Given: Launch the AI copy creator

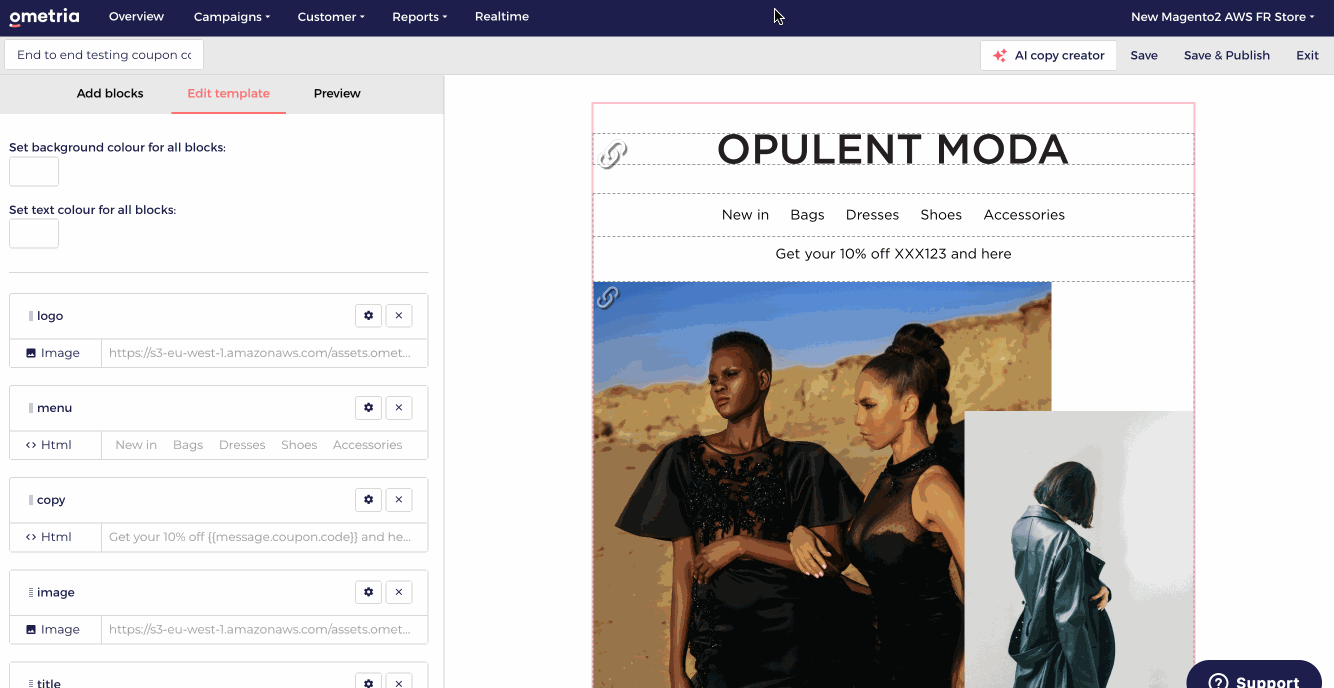Looking at the screenshot, I should point(1049,56).
